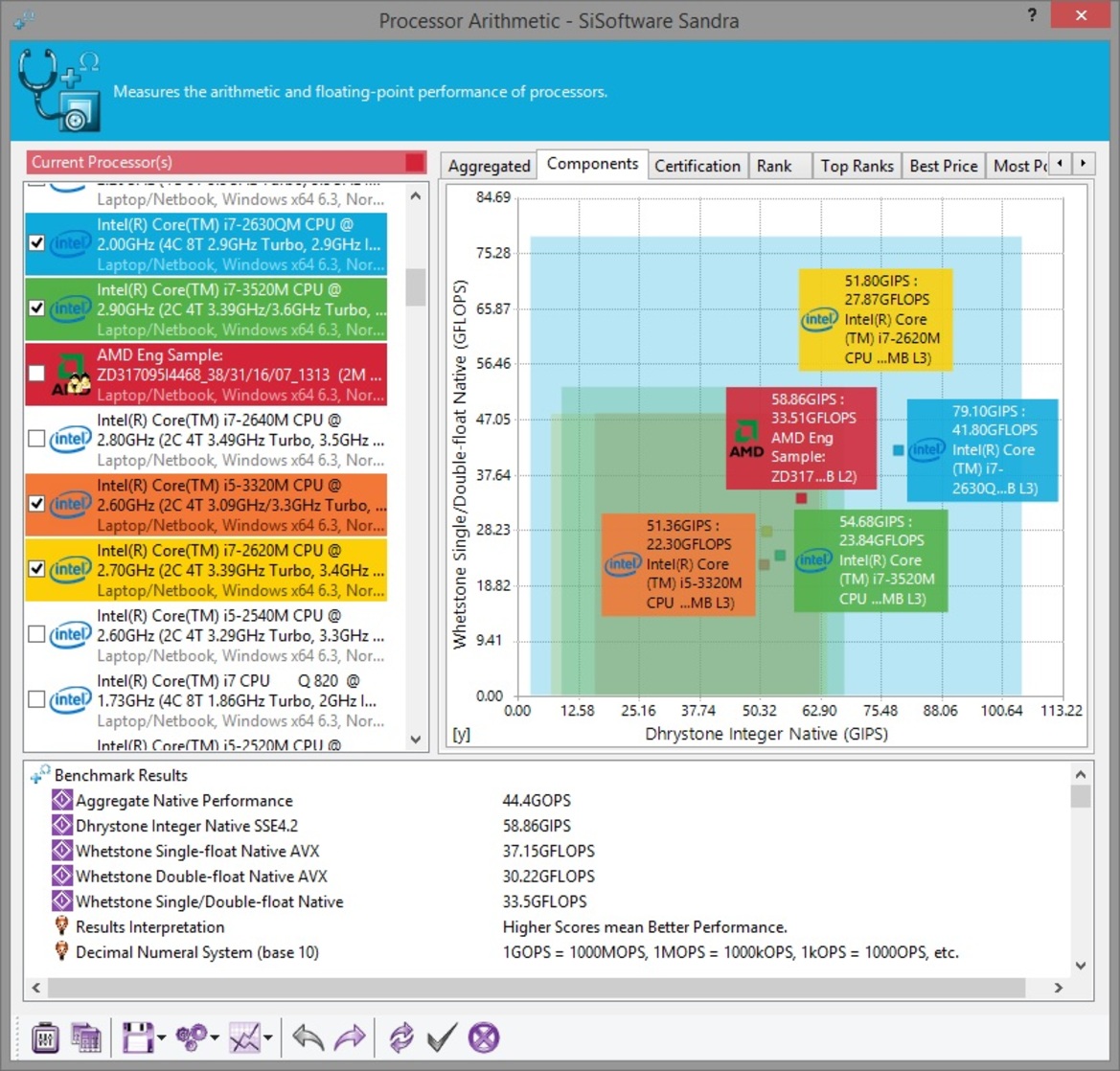Click the results panel right scroll arrow
The width and height of the screenshot is (1120, 1071).
(x=1059, y=988)
